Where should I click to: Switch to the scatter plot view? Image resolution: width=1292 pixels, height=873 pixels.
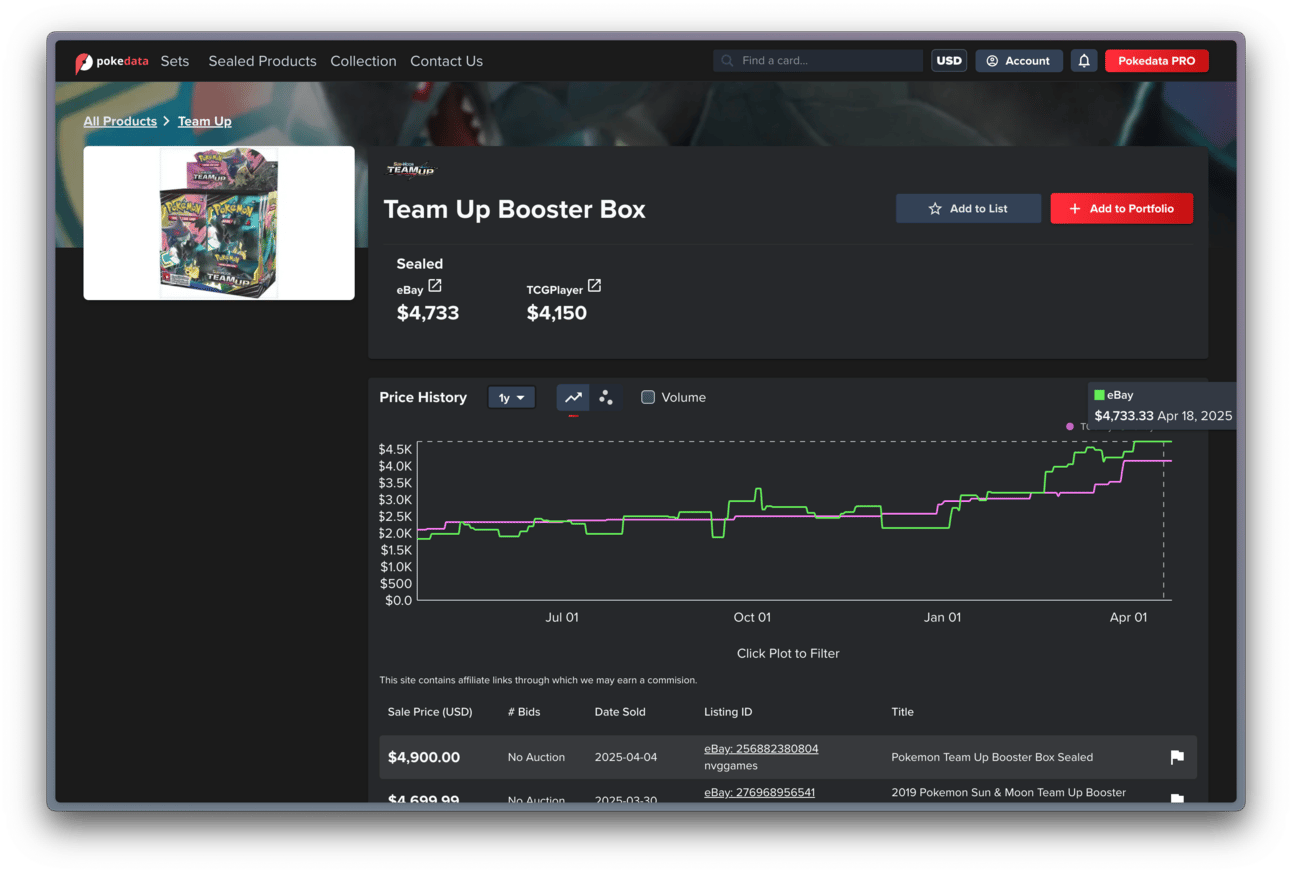point(606,397)
